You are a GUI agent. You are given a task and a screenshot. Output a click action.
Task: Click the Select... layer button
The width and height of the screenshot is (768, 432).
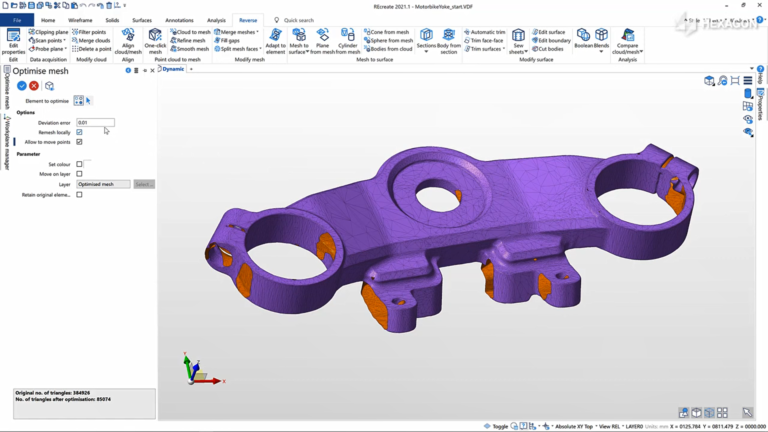pyautogui.click(x=144, y=184)
